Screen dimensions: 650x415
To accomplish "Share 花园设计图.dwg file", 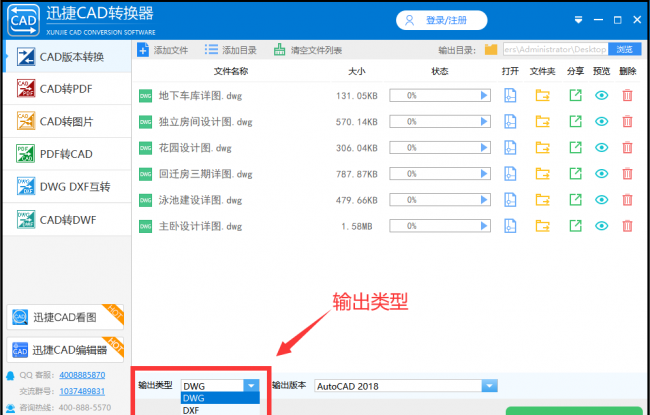I will pyautogui.click(x=575, y=148).
